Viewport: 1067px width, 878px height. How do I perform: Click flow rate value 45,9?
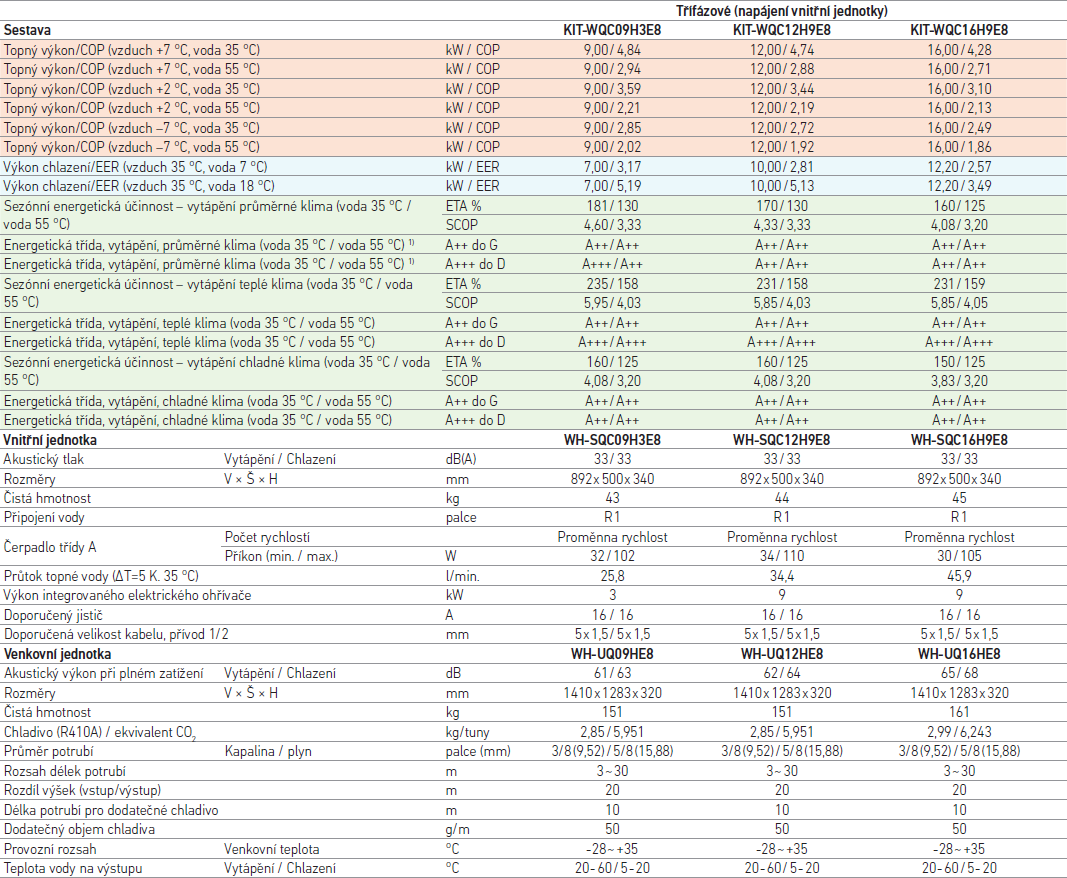pyautogui.click(x=959, y=576)
